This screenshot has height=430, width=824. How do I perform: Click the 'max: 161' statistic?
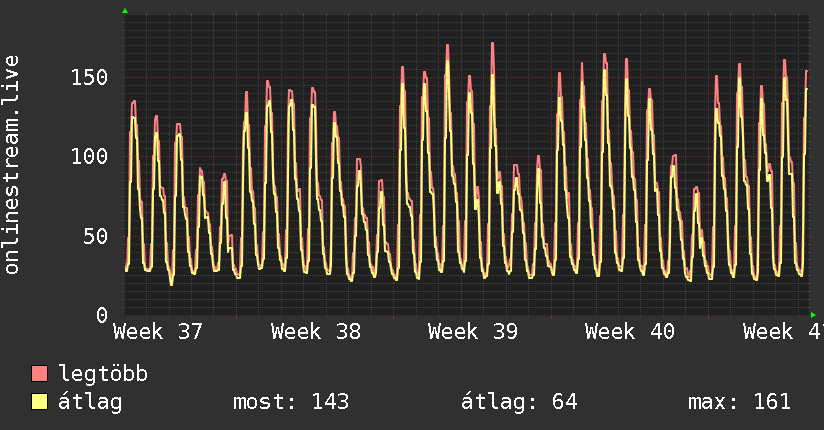tap(739, 402)
